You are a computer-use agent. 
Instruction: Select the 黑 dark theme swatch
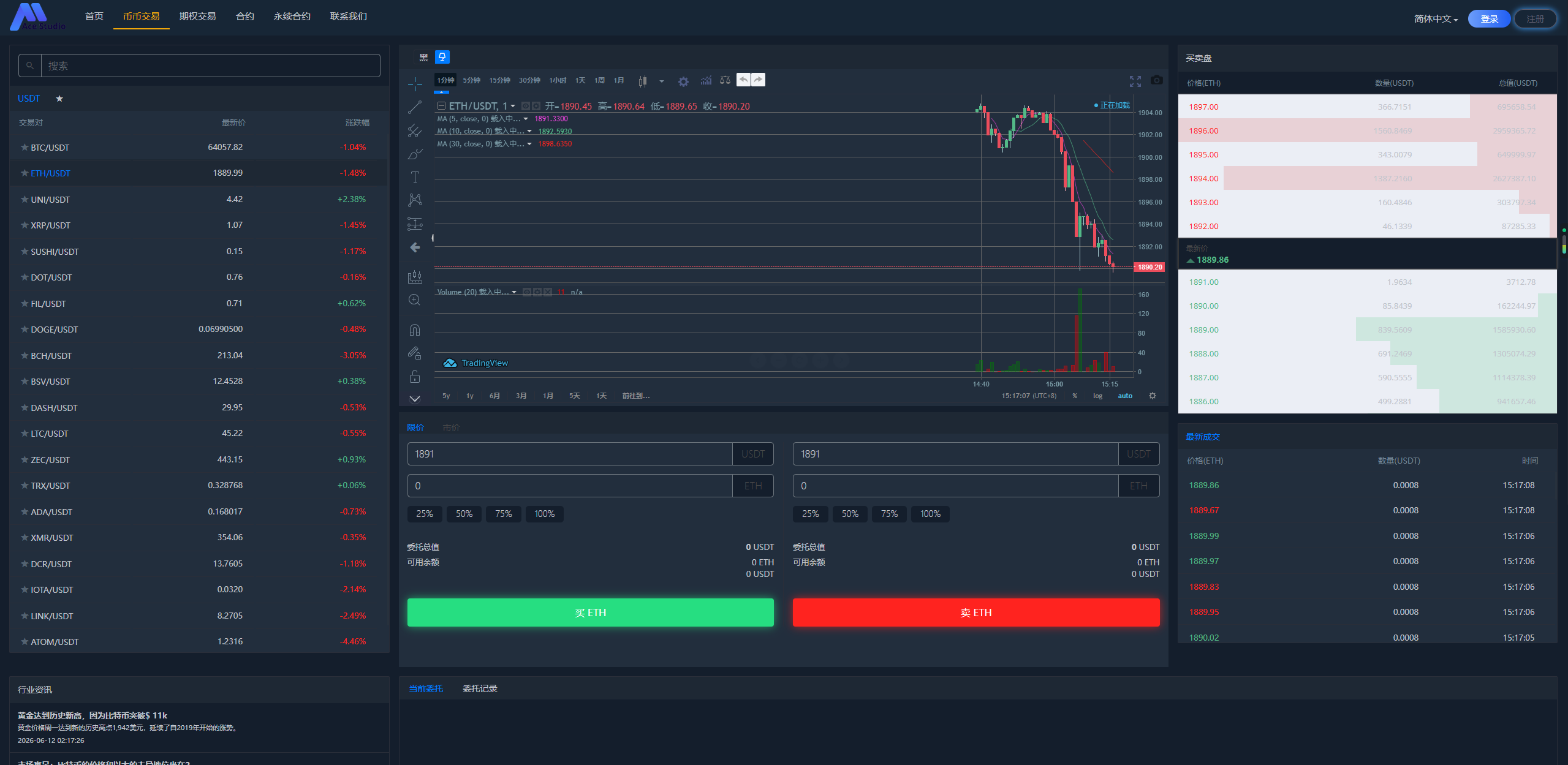(x=423, y=58)
